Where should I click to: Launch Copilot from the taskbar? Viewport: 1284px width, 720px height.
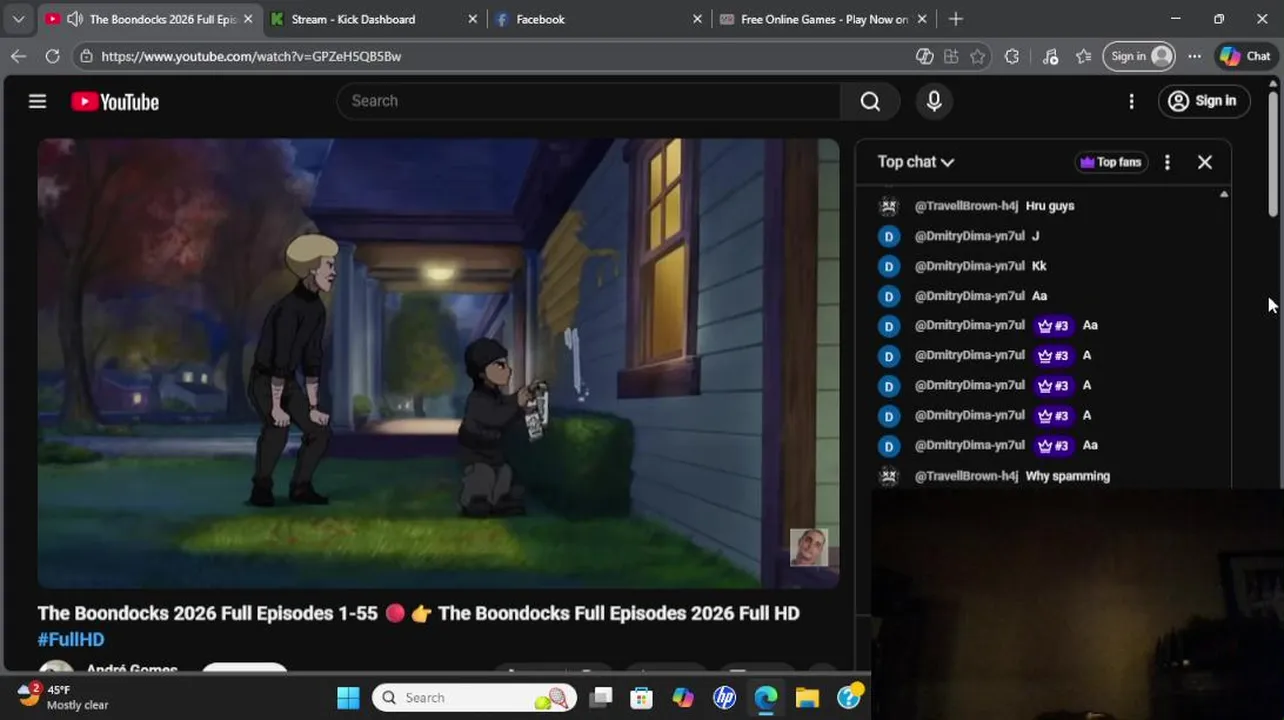[683, 698]
